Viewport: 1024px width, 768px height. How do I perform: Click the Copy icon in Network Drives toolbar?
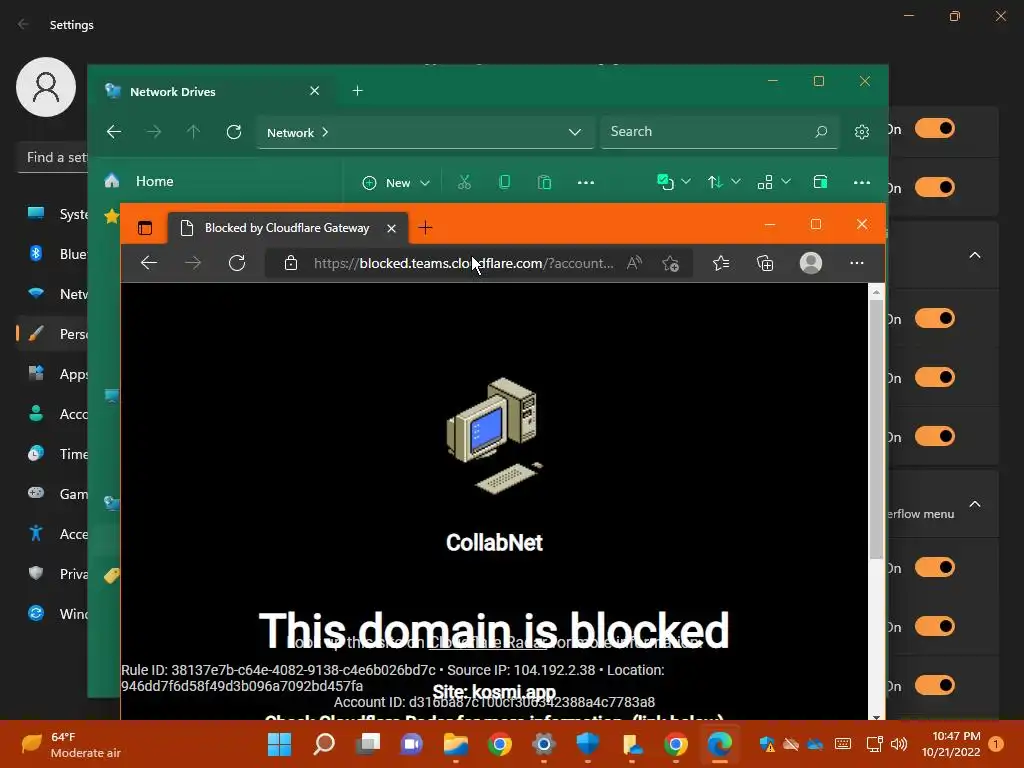tap(504, 182)
